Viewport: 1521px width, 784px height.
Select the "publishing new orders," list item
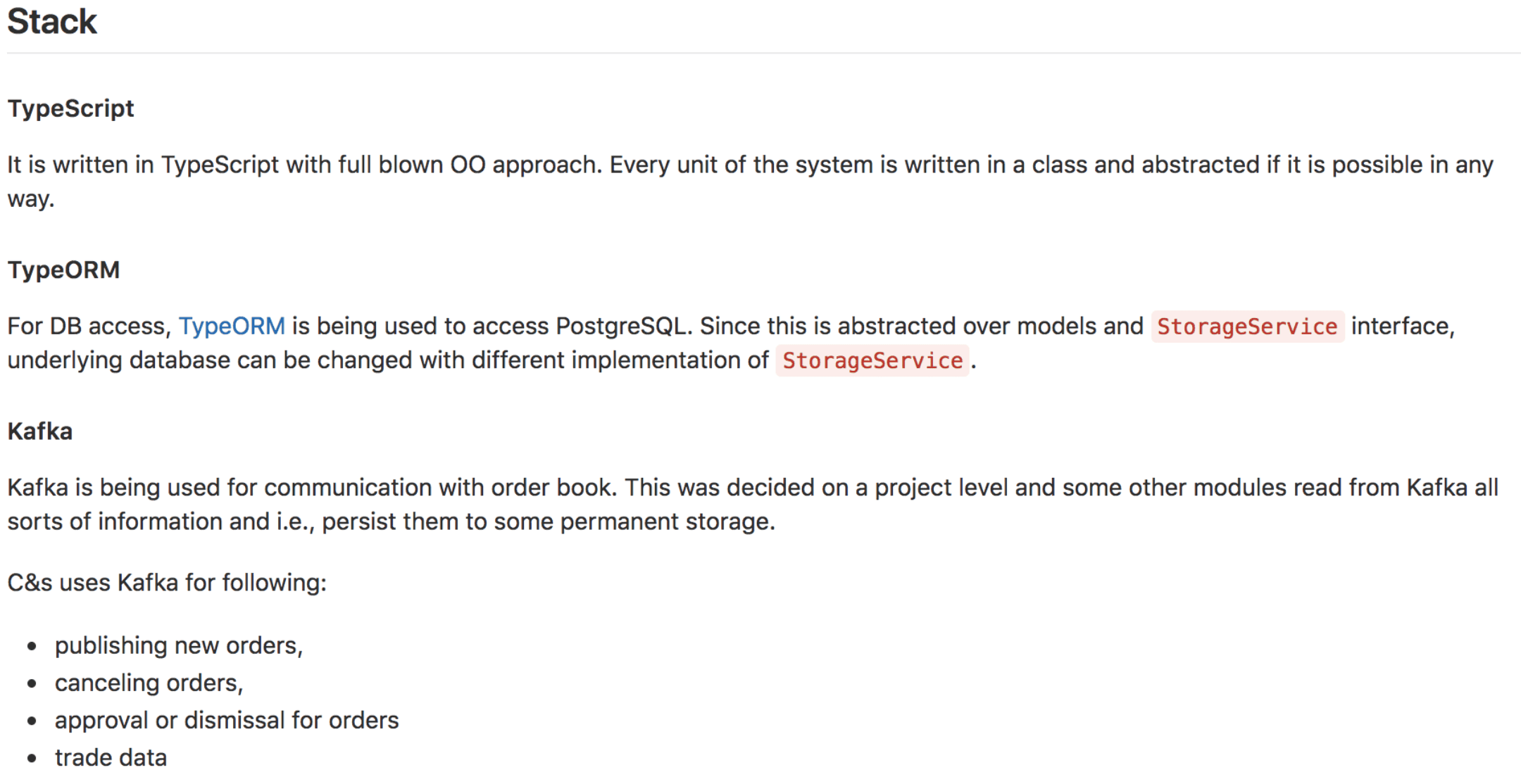point(179,645)
